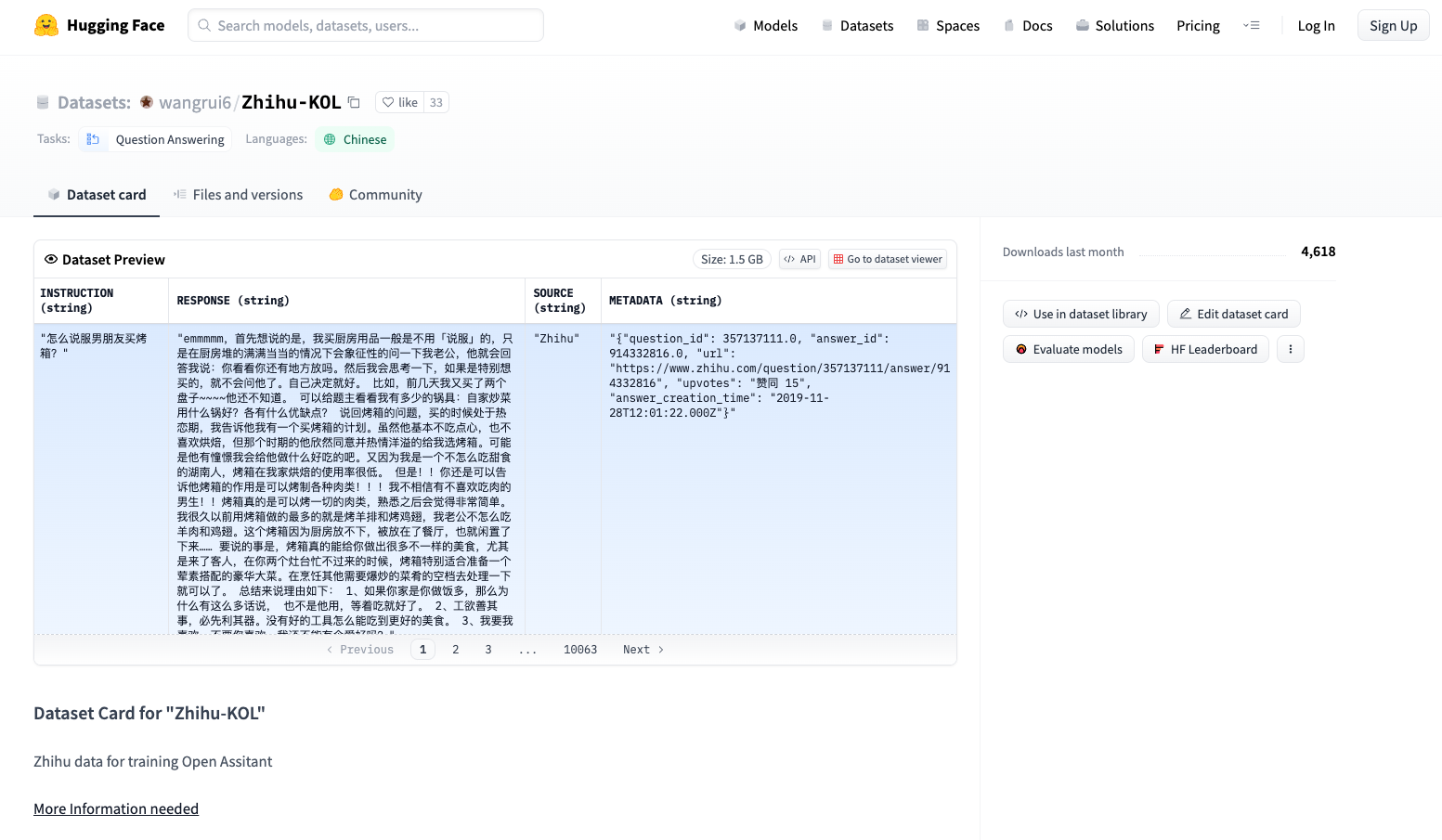Click the Size: 1.5 GB badge
The width and height of the screenshot is (1442, 840).
(732, 259)
